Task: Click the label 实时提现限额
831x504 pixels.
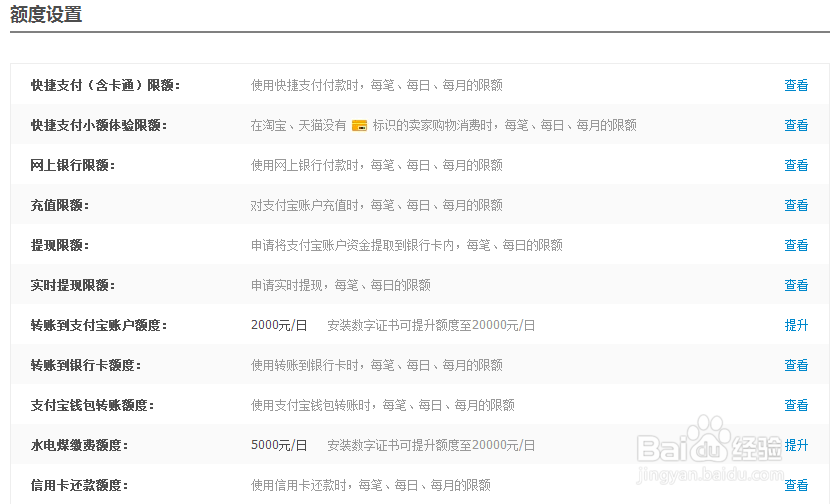Action: (x=73, y=286)
